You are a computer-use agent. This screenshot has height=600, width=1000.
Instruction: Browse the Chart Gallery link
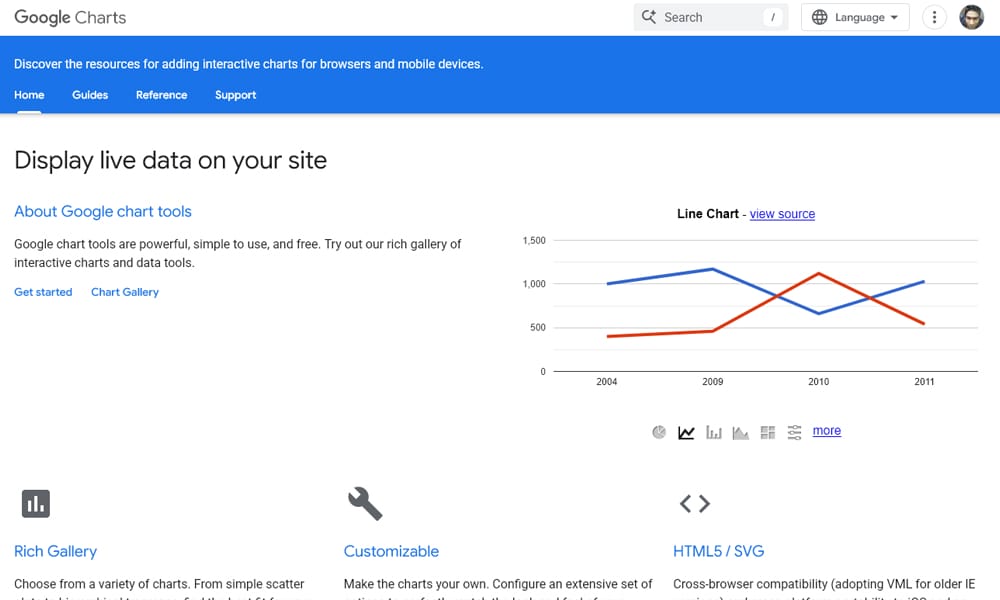click(x=124, y=291)
